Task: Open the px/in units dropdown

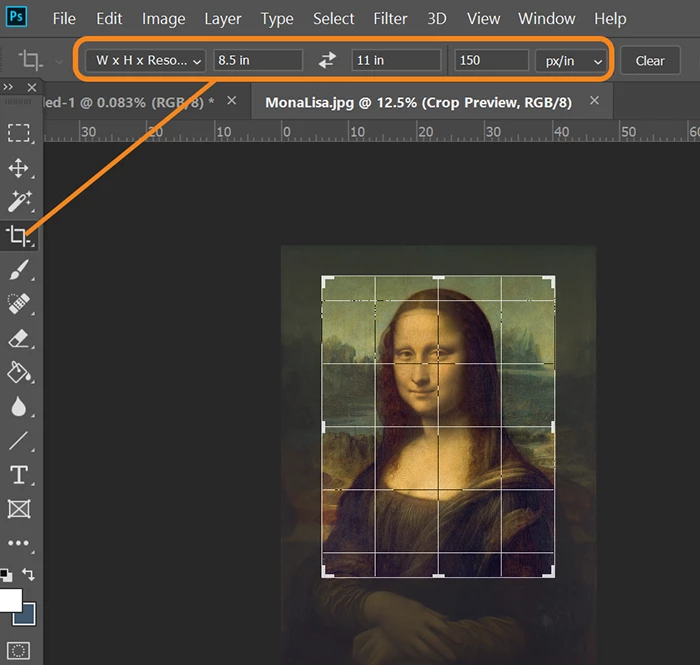Action: 571,61
